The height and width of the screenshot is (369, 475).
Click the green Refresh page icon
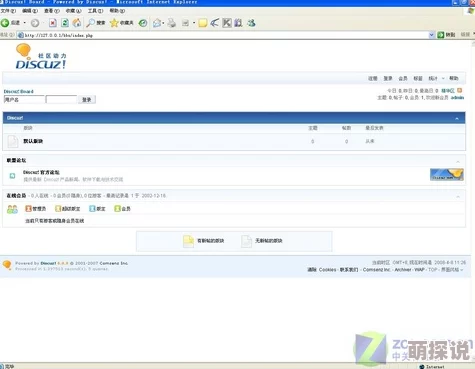tap(65, 23)
